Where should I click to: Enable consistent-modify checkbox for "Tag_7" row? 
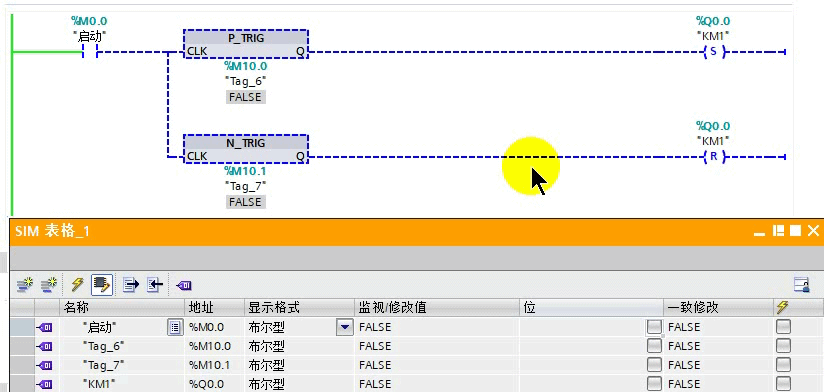click(783, 365)
